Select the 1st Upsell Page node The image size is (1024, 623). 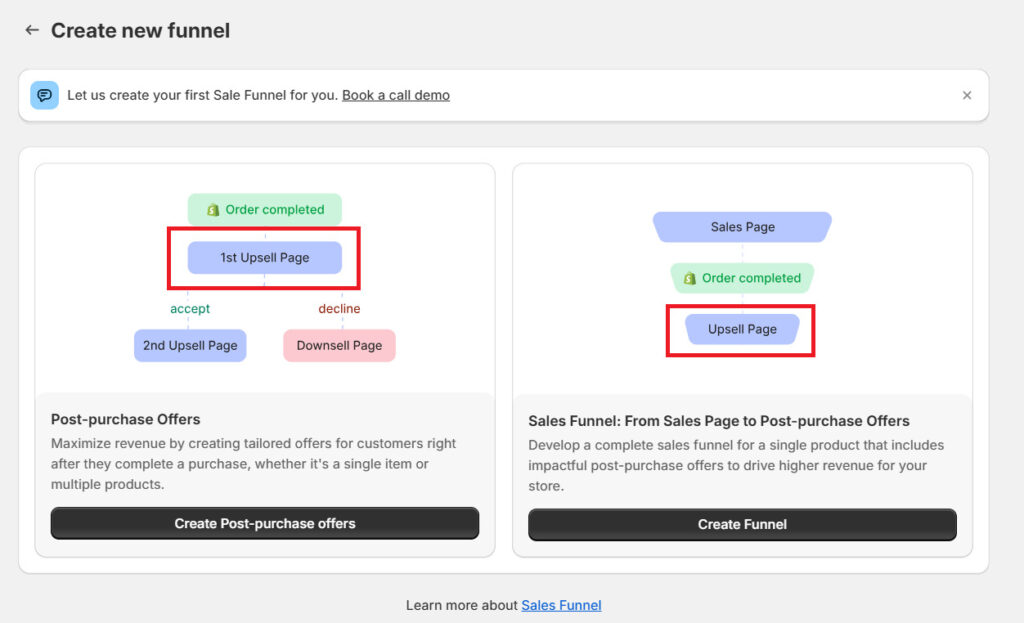pos(264,257)
